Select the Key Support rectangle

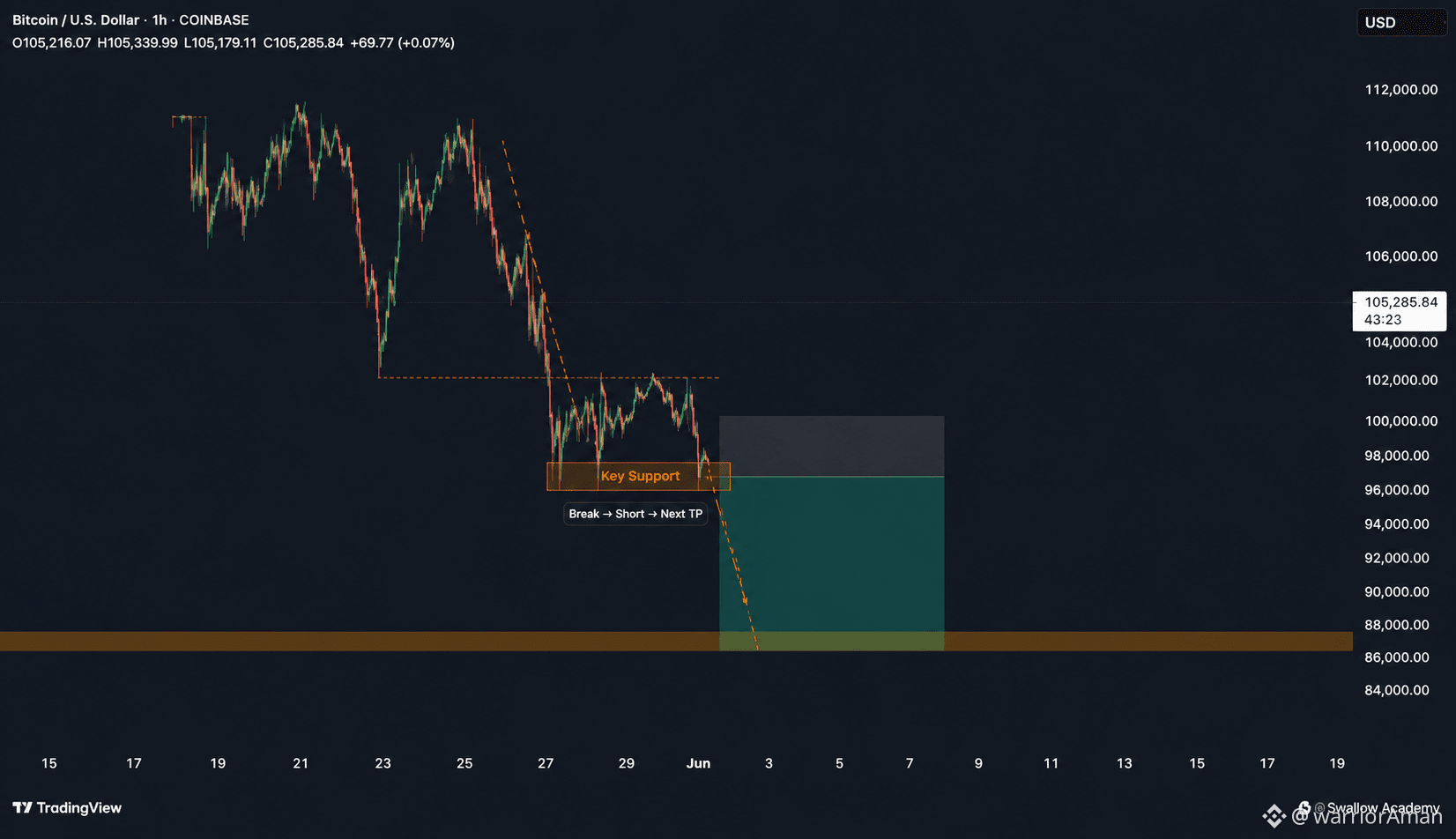tap(638, 476)
